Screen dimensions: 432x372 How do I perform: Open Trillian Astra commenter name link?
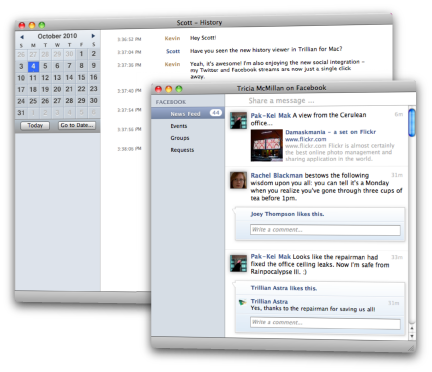click(x=269, y=301)
